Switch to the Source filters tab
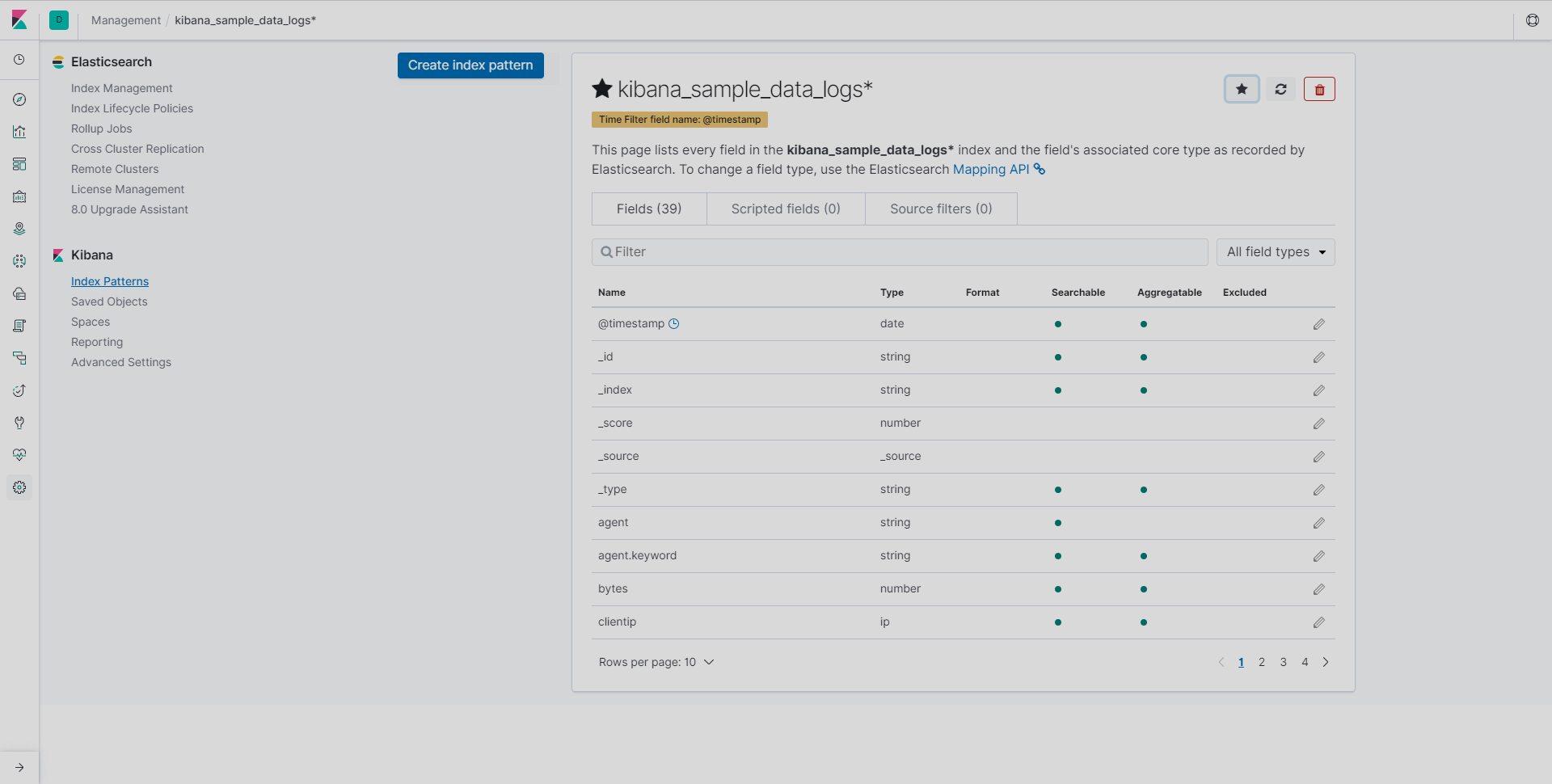1552x784 pixels. pyautogui.click(x=941, y=209)
